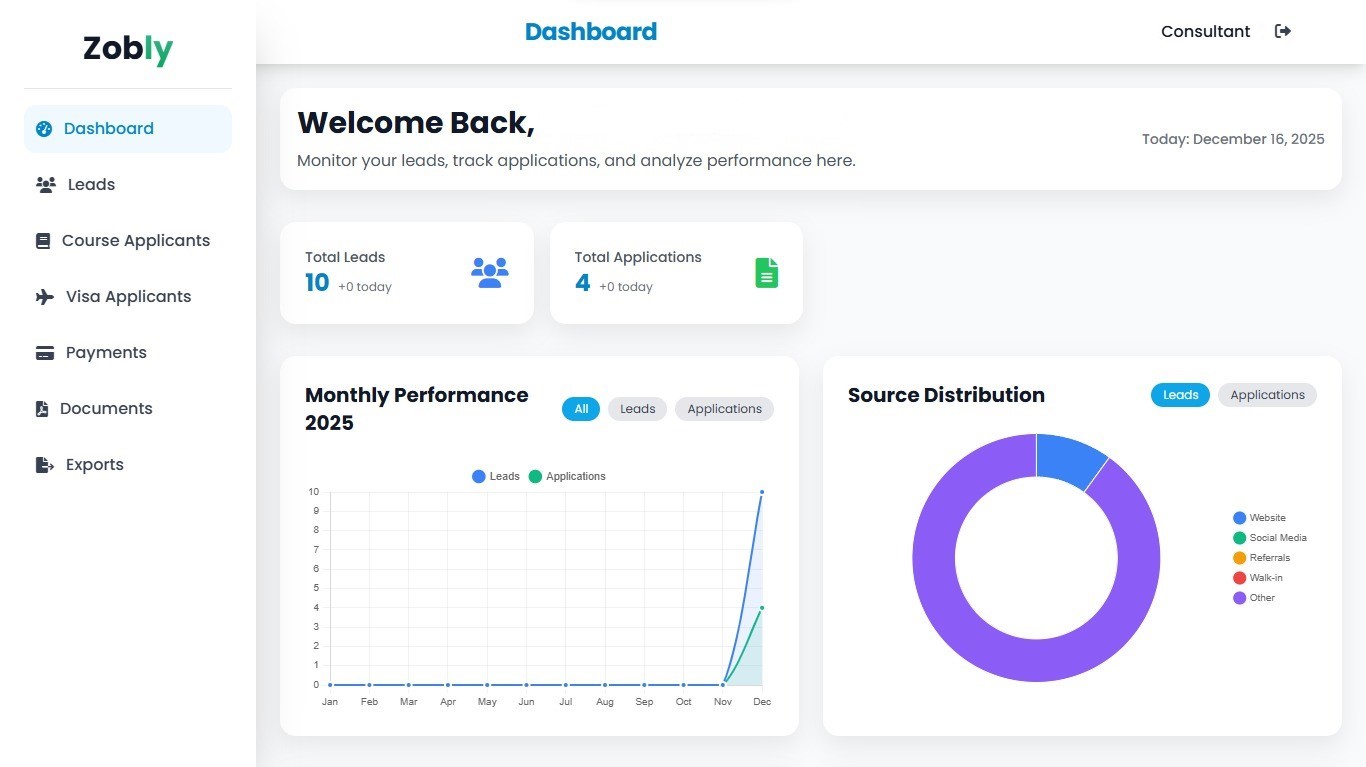Viewport: 1366px width, 767px height.
Task: Click the Course Applicants book icon
Action: pyautogui.click(x=43, y=241)
